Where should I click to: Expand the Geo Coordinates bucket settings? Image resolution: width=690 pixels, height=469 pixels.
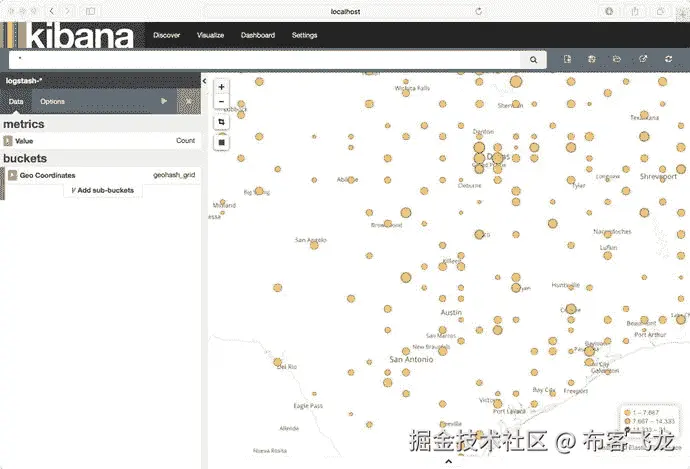[12, 175]
